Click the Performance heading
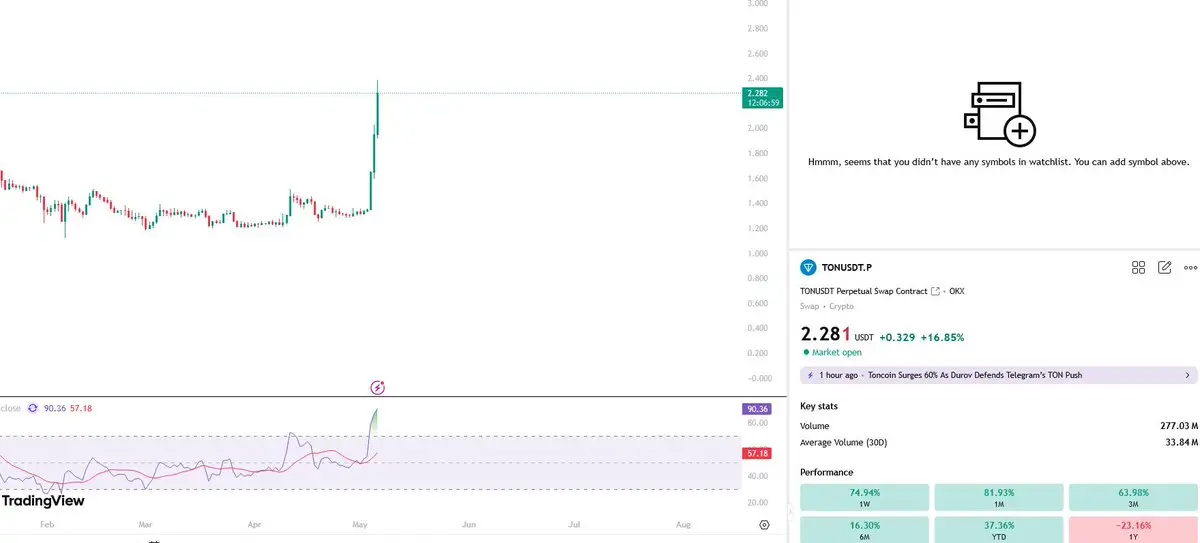The image size is (1200, 543). point(827,472)
